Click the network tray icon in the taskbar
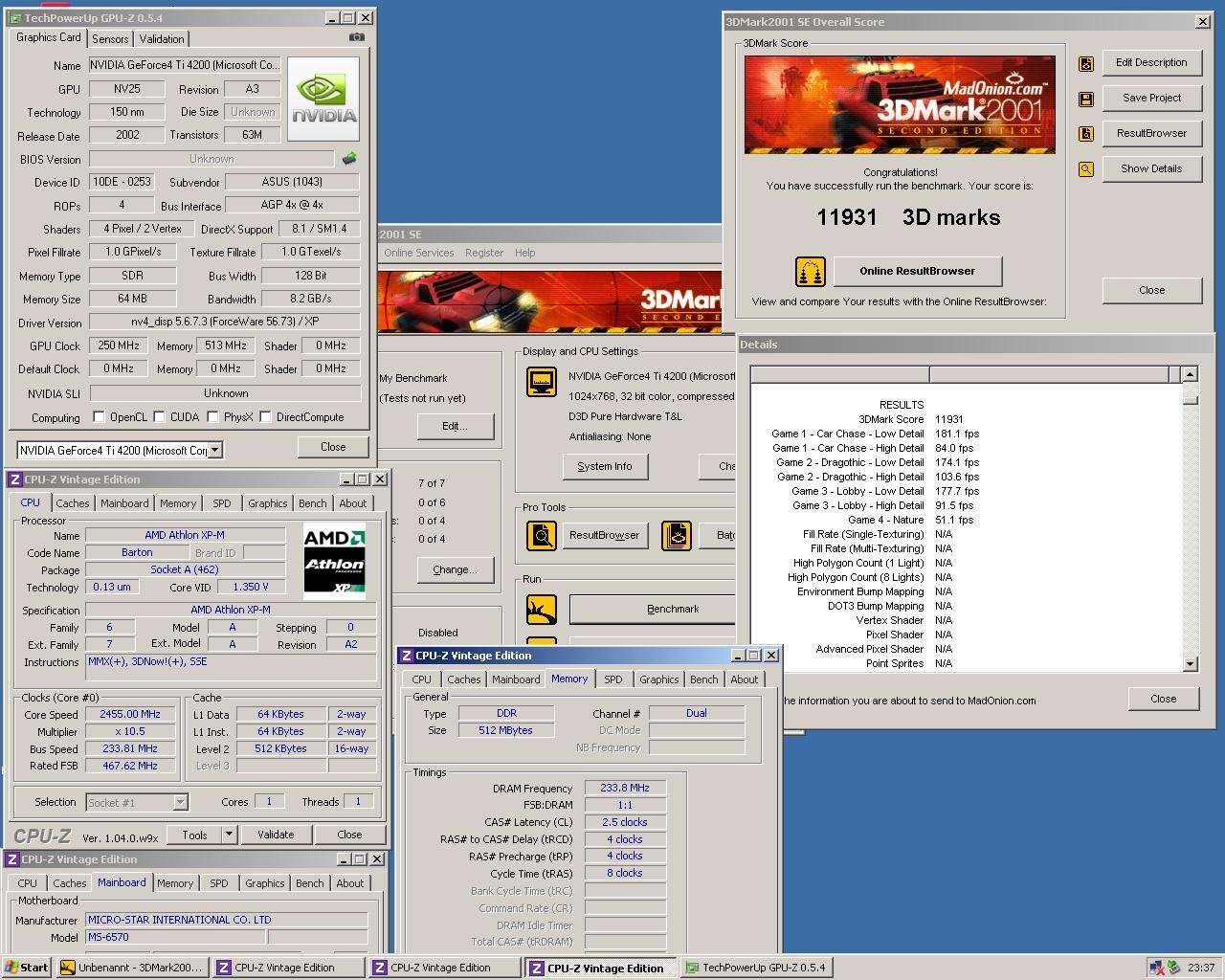Image resolution: width=1225 pixels, height=980 pixels. [x=1157, y=968]
